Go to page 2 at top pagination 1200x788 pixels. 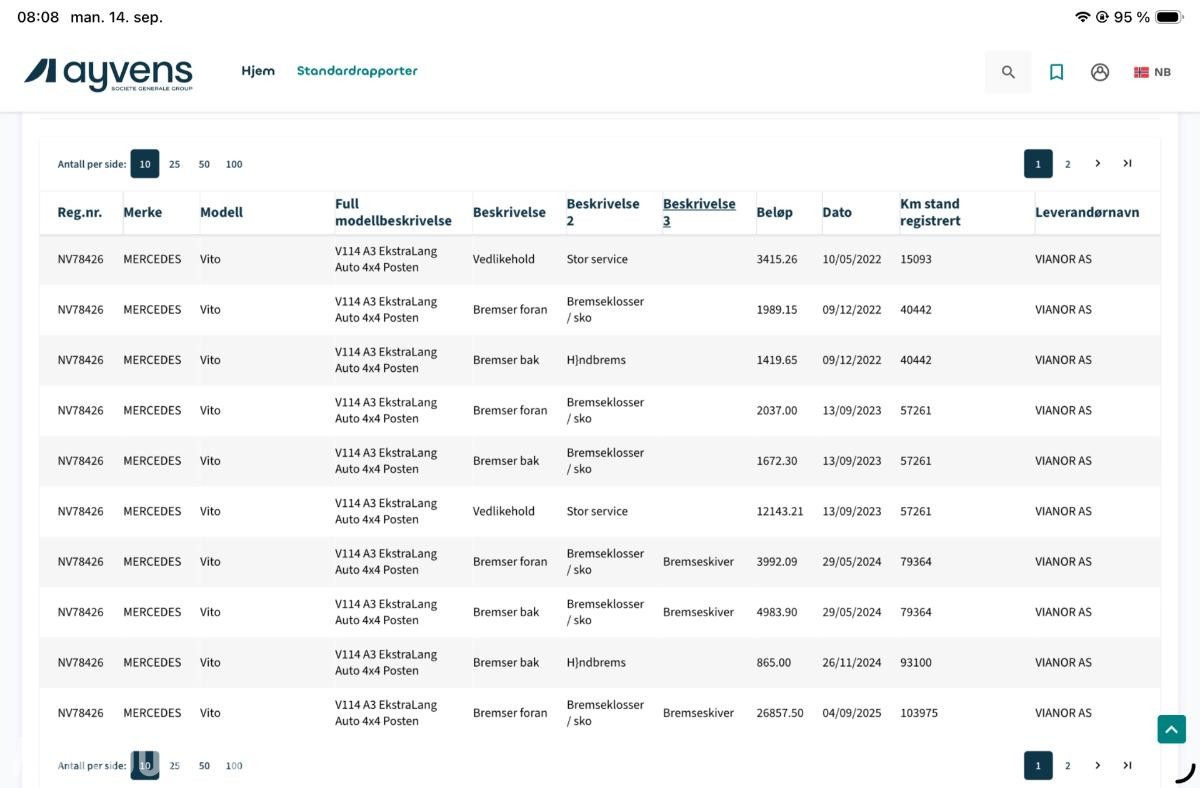(x=1067, y=164)
